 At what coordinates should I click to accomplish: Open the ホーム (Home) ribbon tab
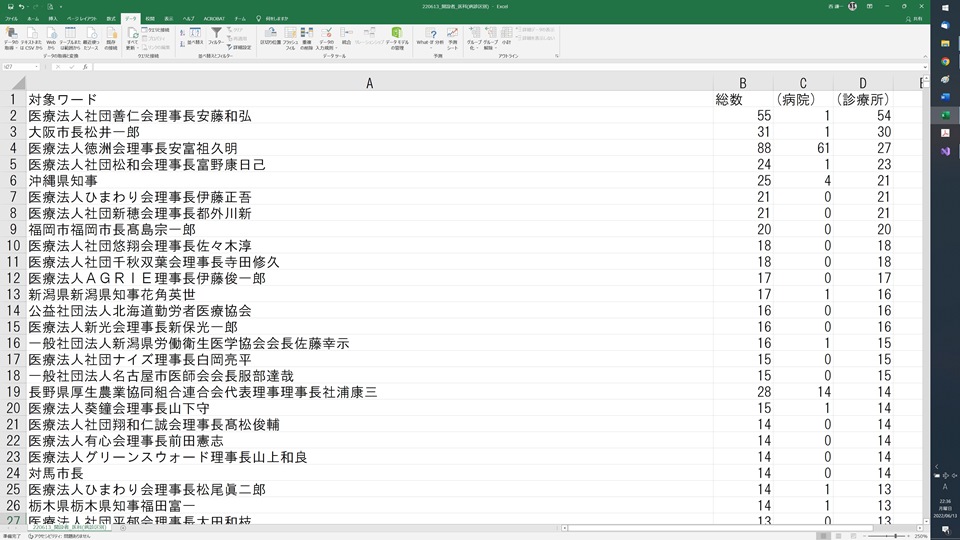coord(33,18)
